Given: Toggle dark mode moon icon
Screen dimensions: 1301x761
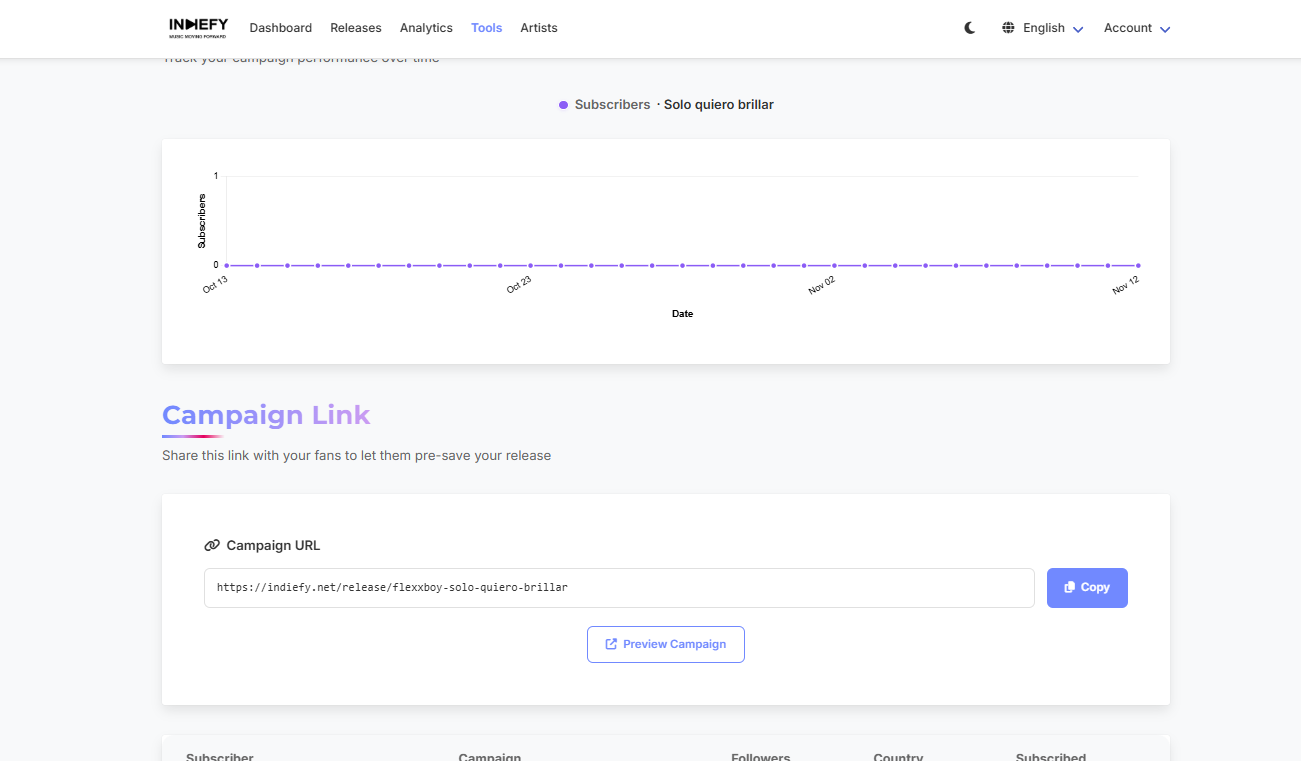Looking at the screenshot, I should pos(970,28).
